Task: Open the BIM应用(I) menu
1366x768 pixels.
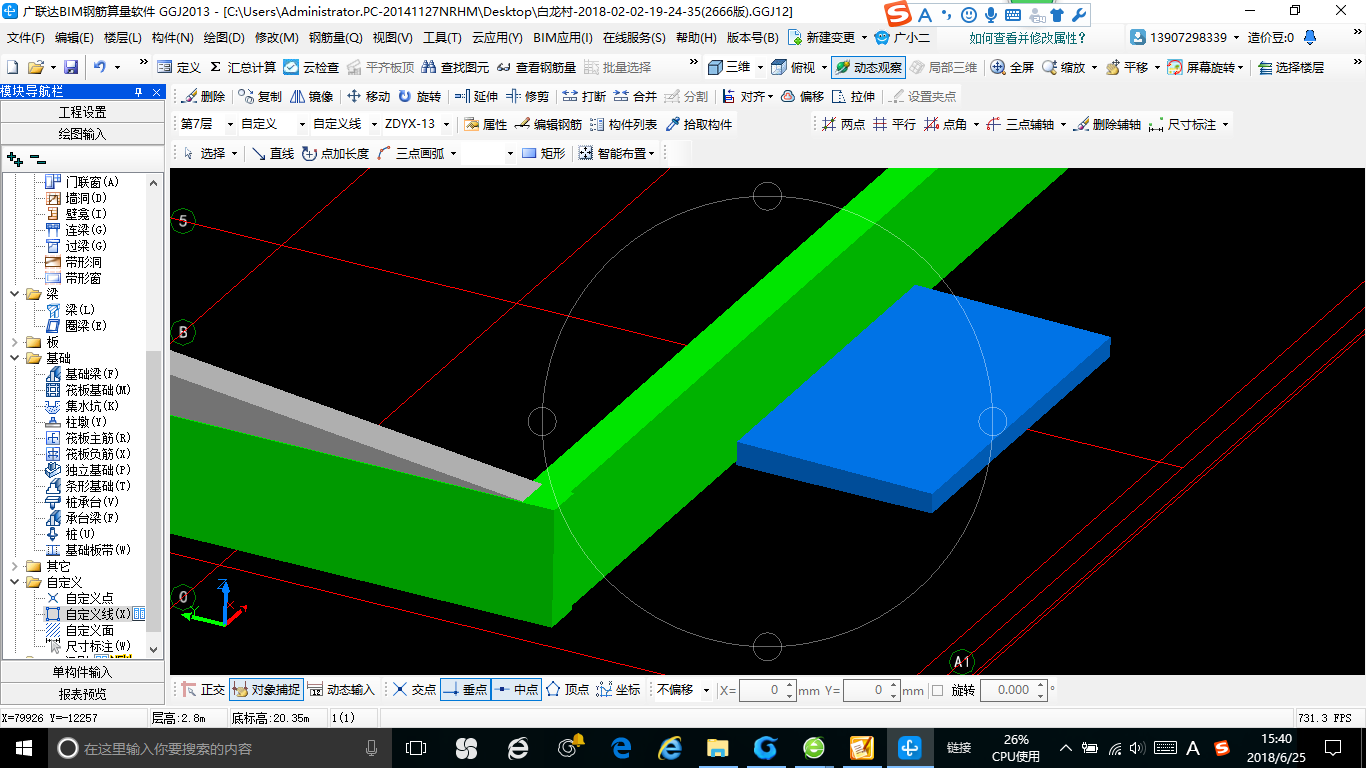Action: tap(563, 38)
